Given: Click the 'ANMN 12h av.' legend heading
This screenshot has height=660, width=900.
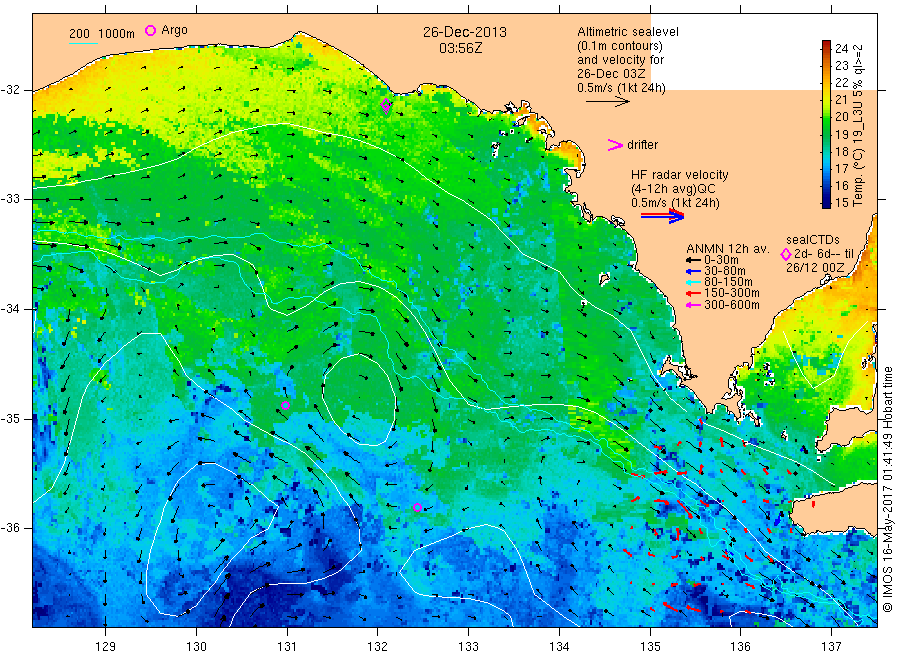Looking at the screenshot, I should [x=728, y=249].
